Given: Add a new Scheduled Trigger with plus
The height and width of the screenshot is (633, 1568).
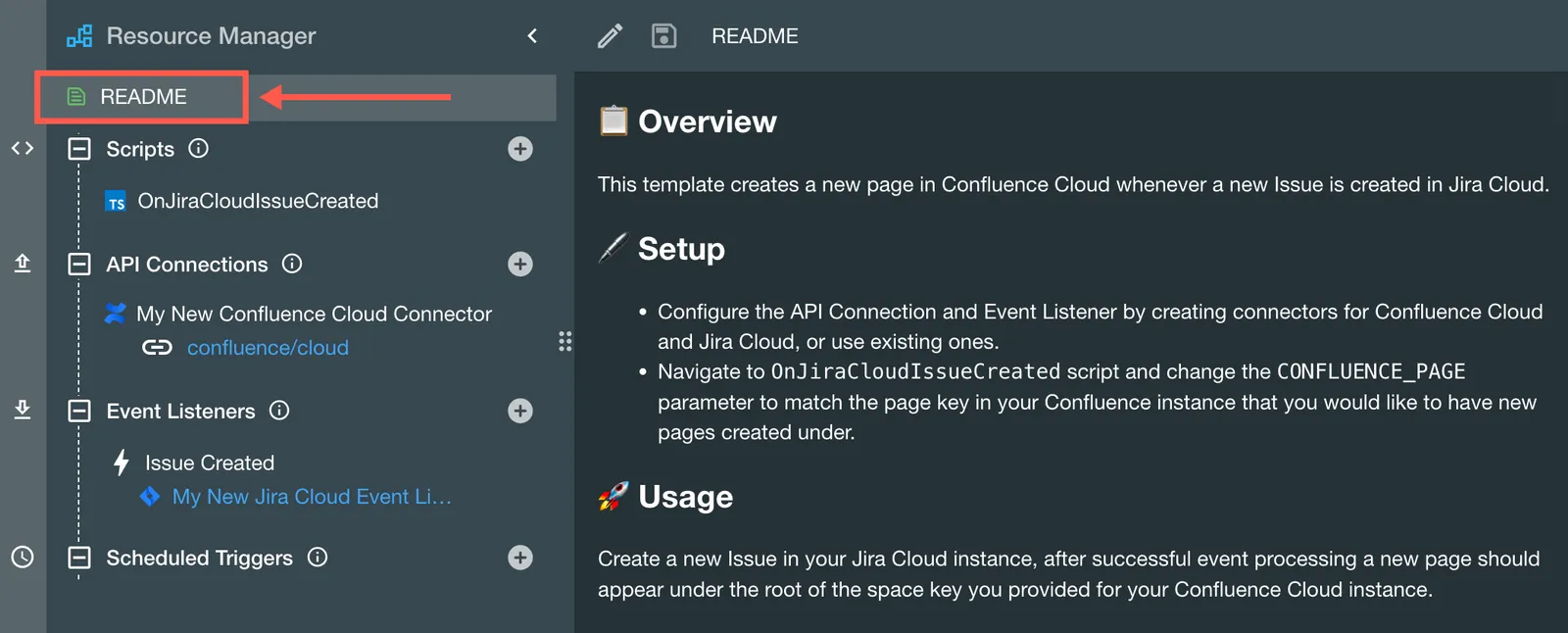Looking at the screenshot, I should [520, 558].
